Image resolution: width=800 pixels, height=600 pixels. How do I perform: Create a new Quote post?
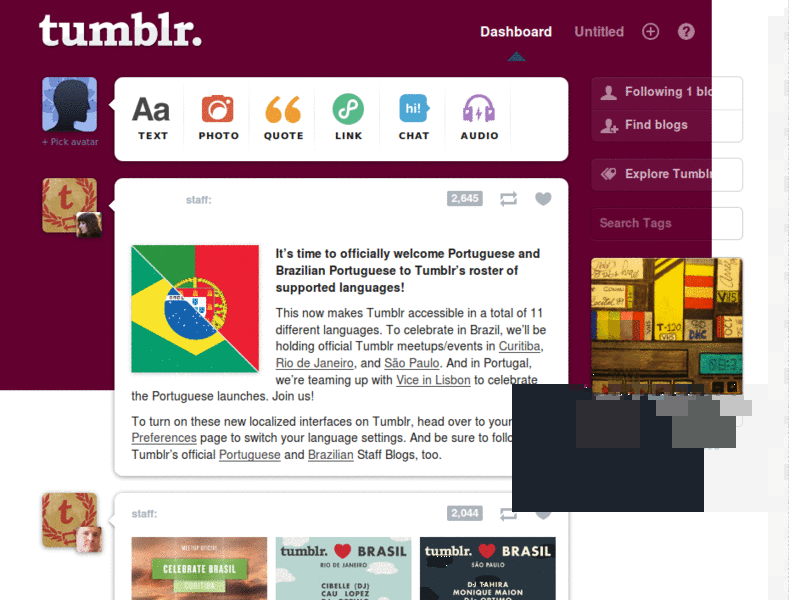click(283, 118)
